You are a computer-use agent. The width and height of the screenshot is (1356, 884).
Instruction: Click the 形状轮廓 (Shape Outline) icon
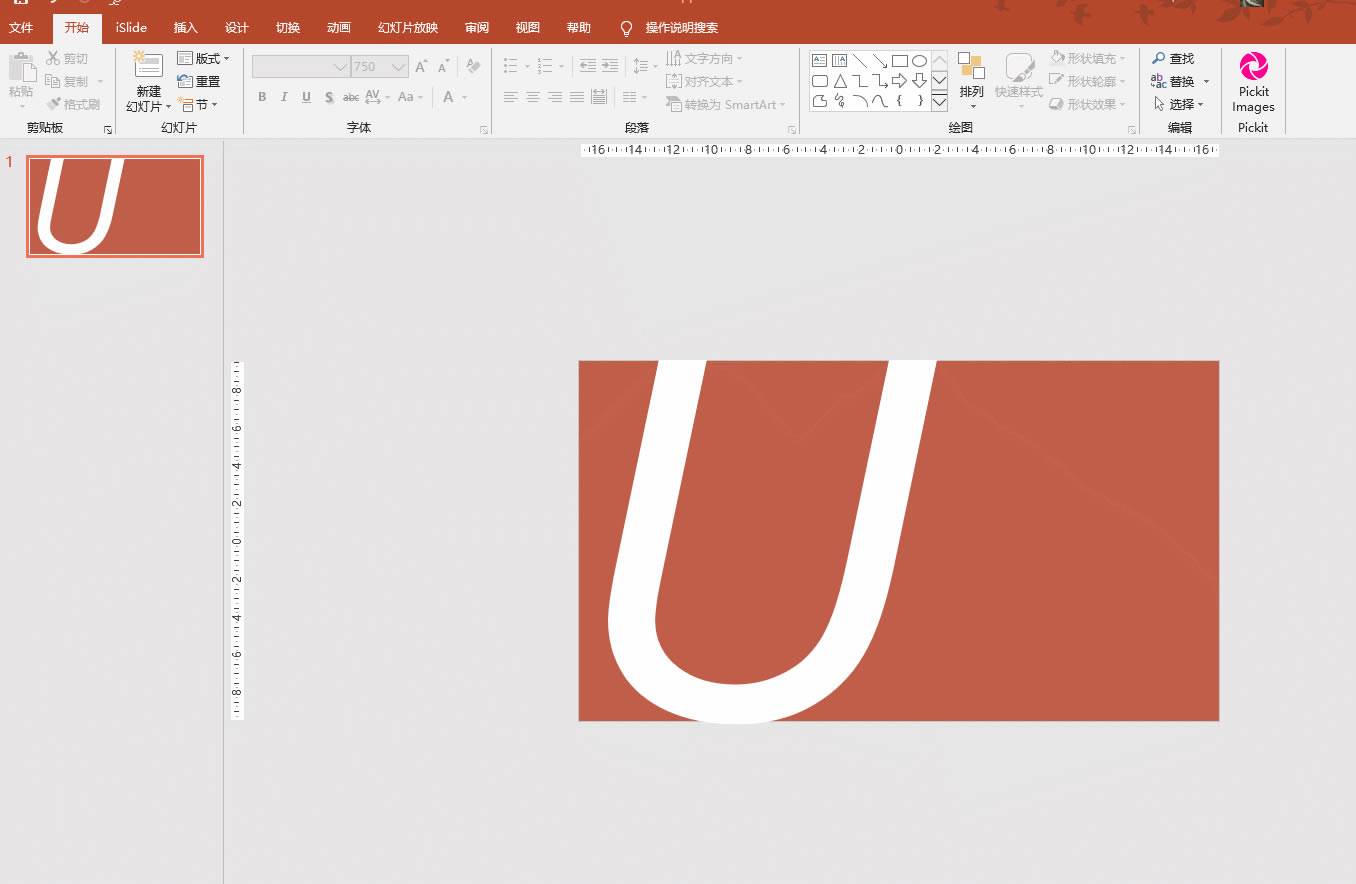coord(1087,81)
